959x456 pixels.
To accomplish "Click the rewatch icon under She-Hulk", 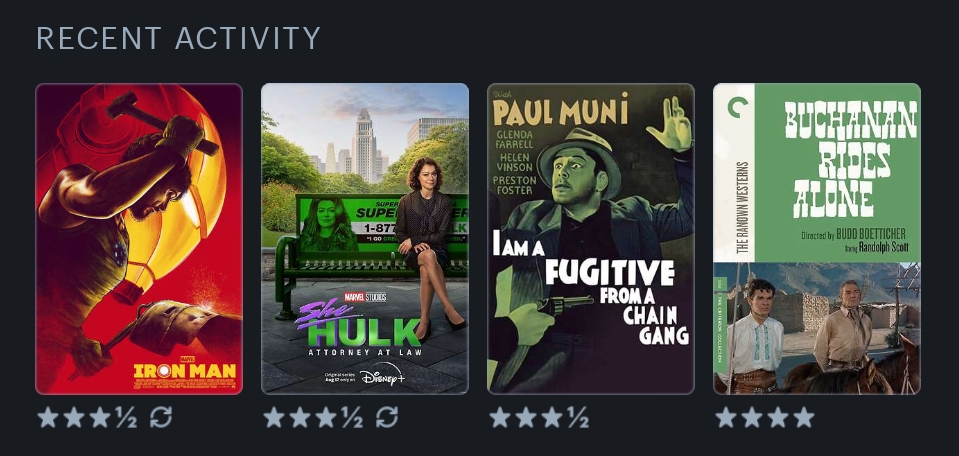I will click(387, 417).
